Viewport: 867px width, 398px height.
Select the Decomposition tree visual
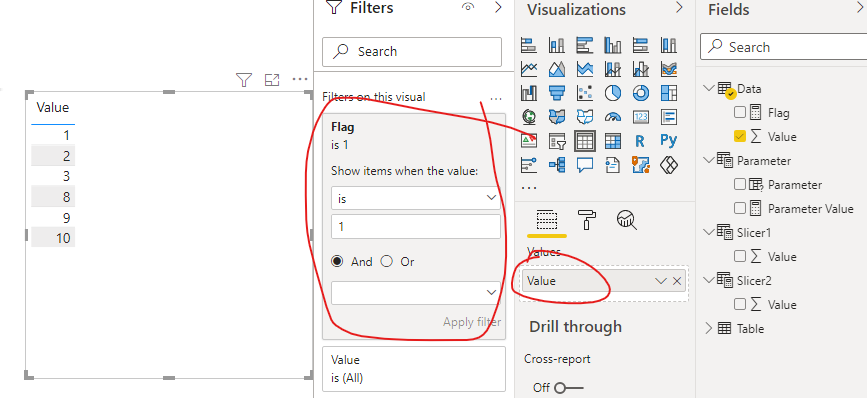(557, 165)
